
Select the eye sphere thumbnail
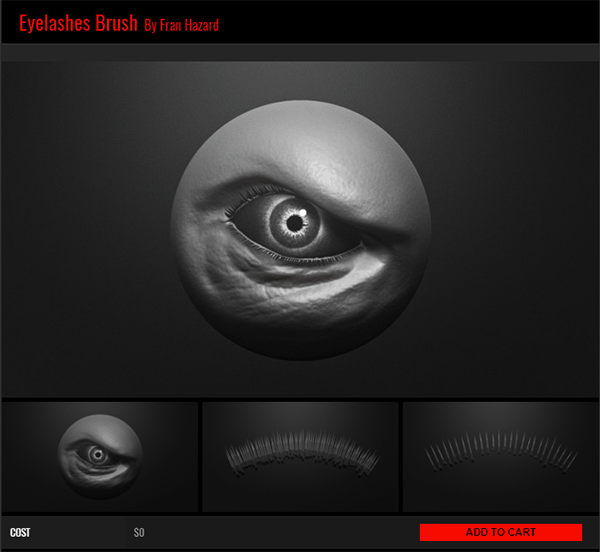[100, 456]
